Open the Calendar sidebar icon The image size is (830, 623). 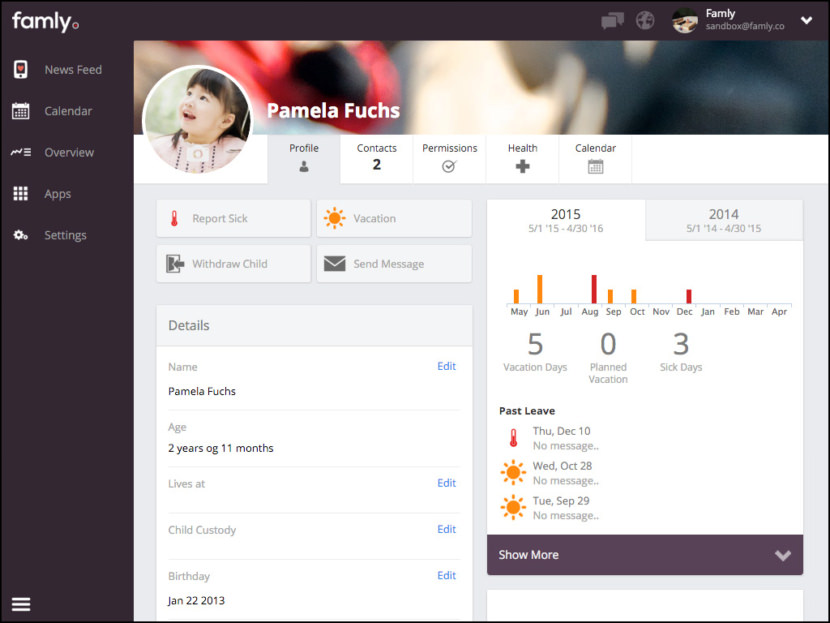coord(21,111)
